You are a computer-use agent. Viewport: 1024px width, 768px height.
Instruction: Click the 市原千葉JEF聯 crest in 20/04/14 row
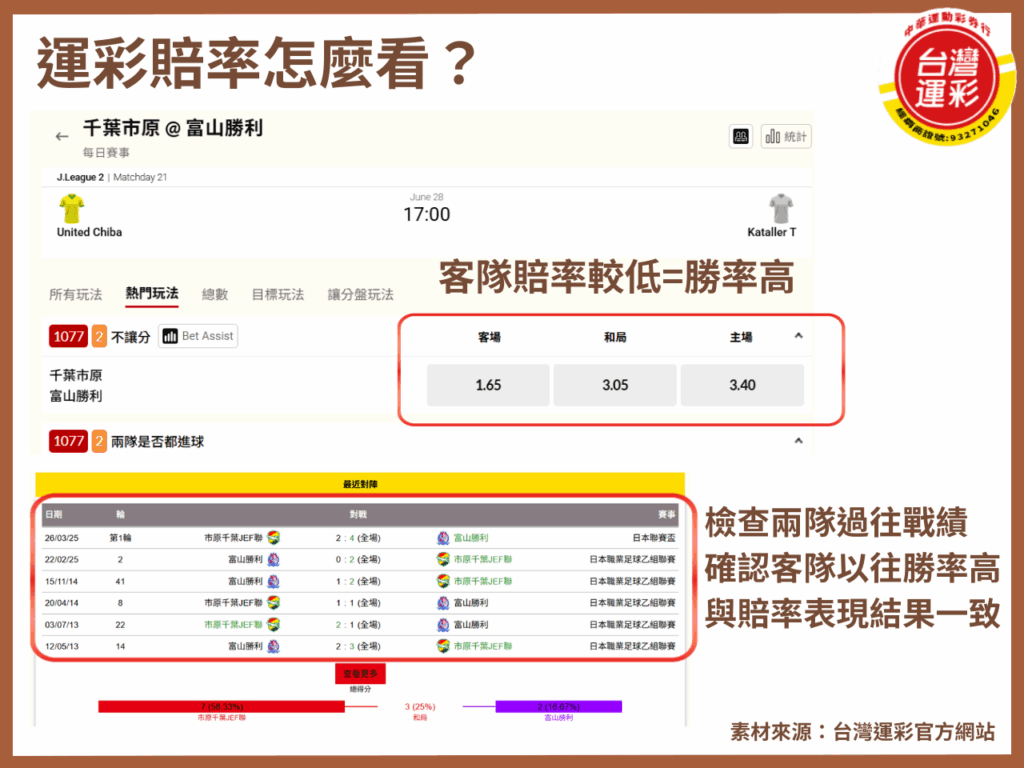(x=274, y=603)
